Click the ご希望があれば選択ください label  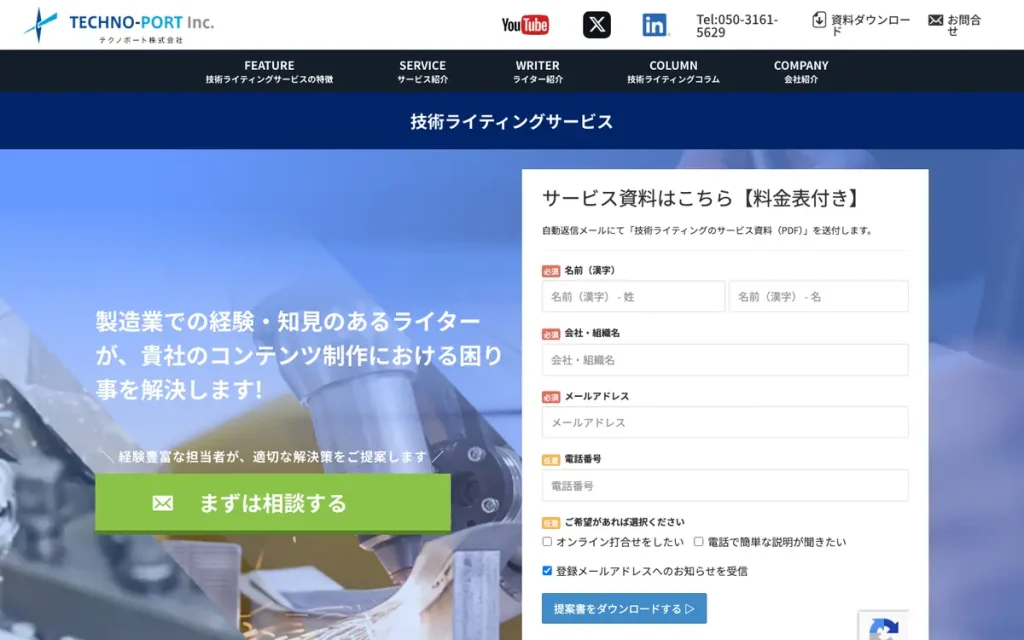[624, 522]
